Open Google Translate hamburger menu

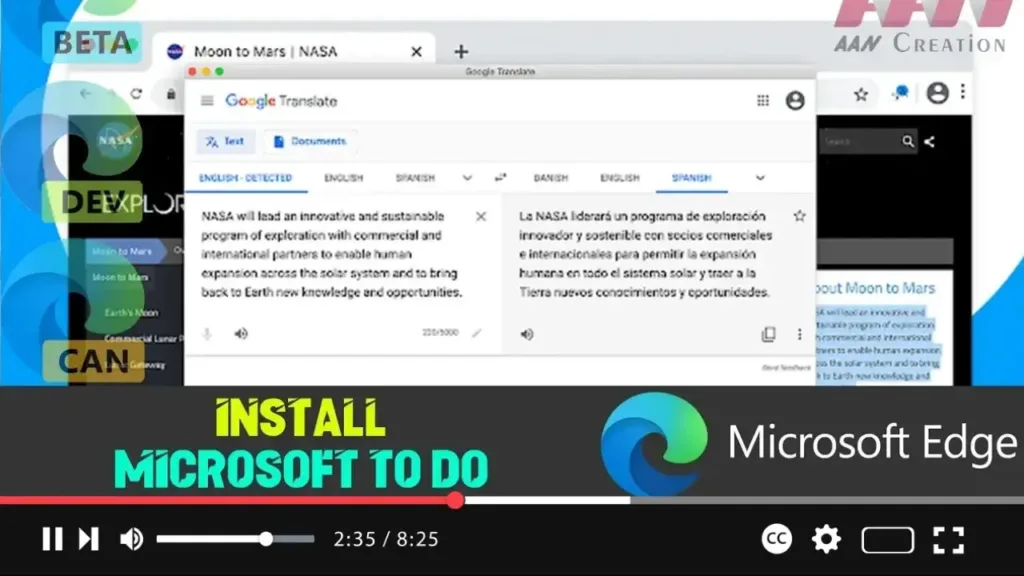(207, 101)
